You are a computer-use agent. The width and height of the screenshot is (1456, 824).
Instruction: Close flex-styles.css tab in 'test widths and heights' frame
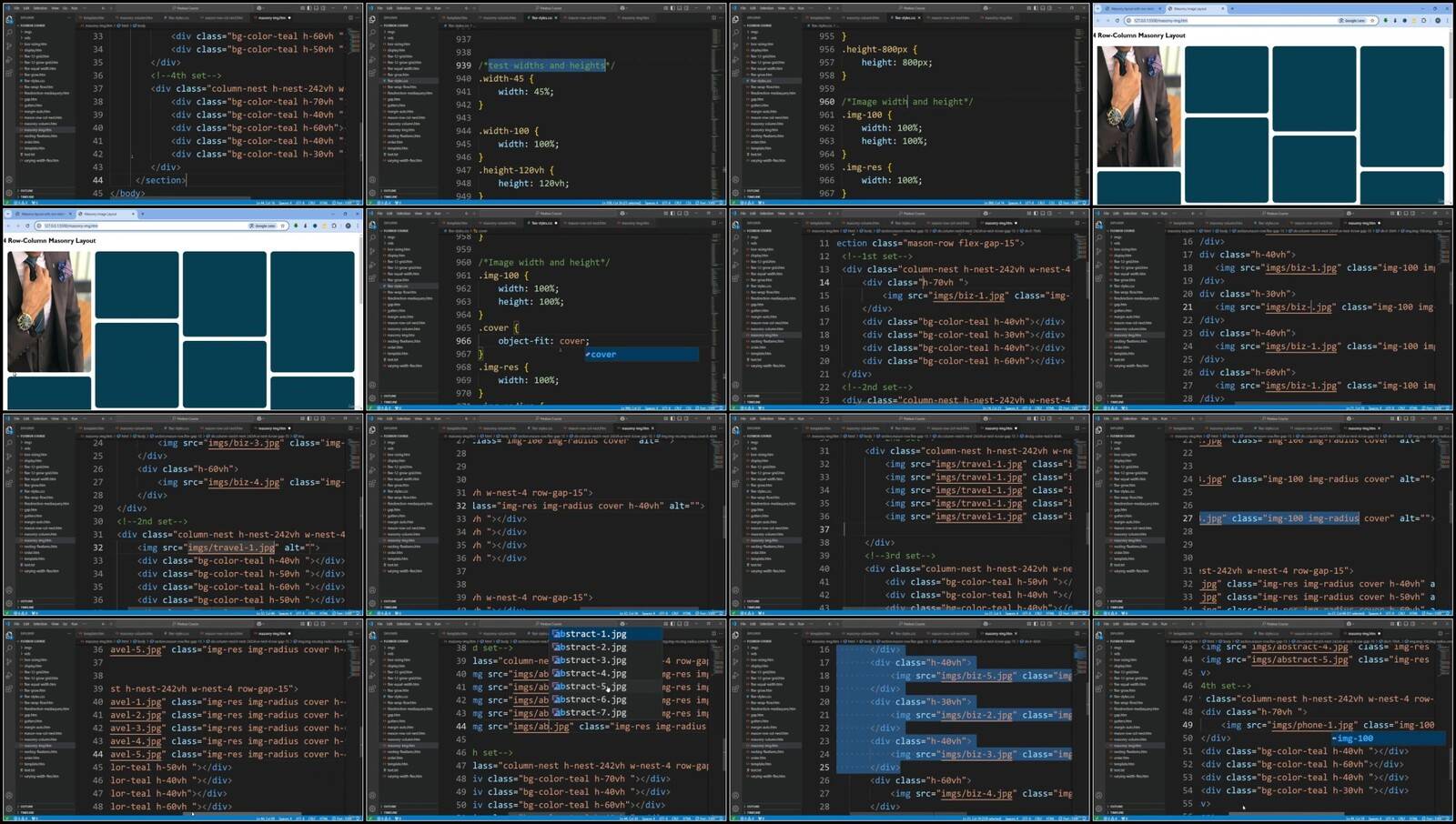tap(556, 17)
